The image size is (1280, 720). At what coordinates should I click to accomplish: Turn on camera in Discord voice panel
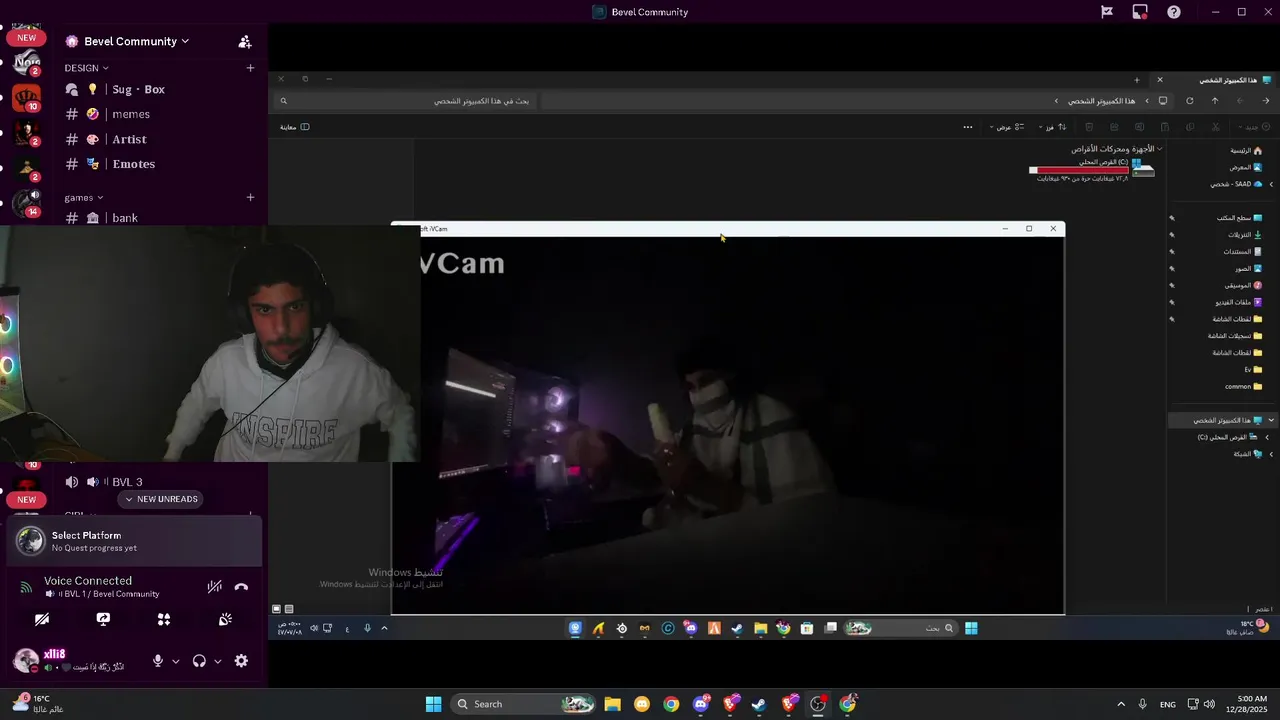[42, 620]
